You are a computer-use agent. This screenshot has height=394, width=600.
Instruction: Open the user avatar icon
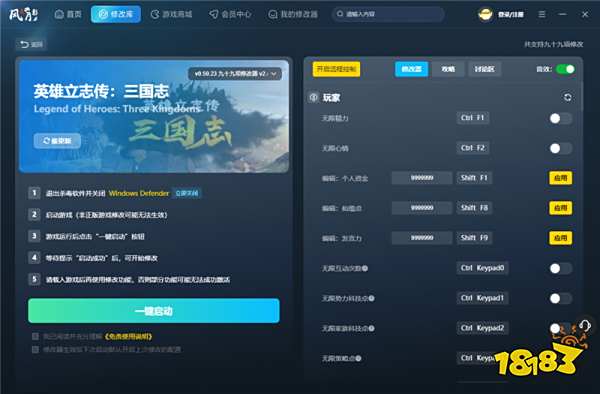pos(485,15)
